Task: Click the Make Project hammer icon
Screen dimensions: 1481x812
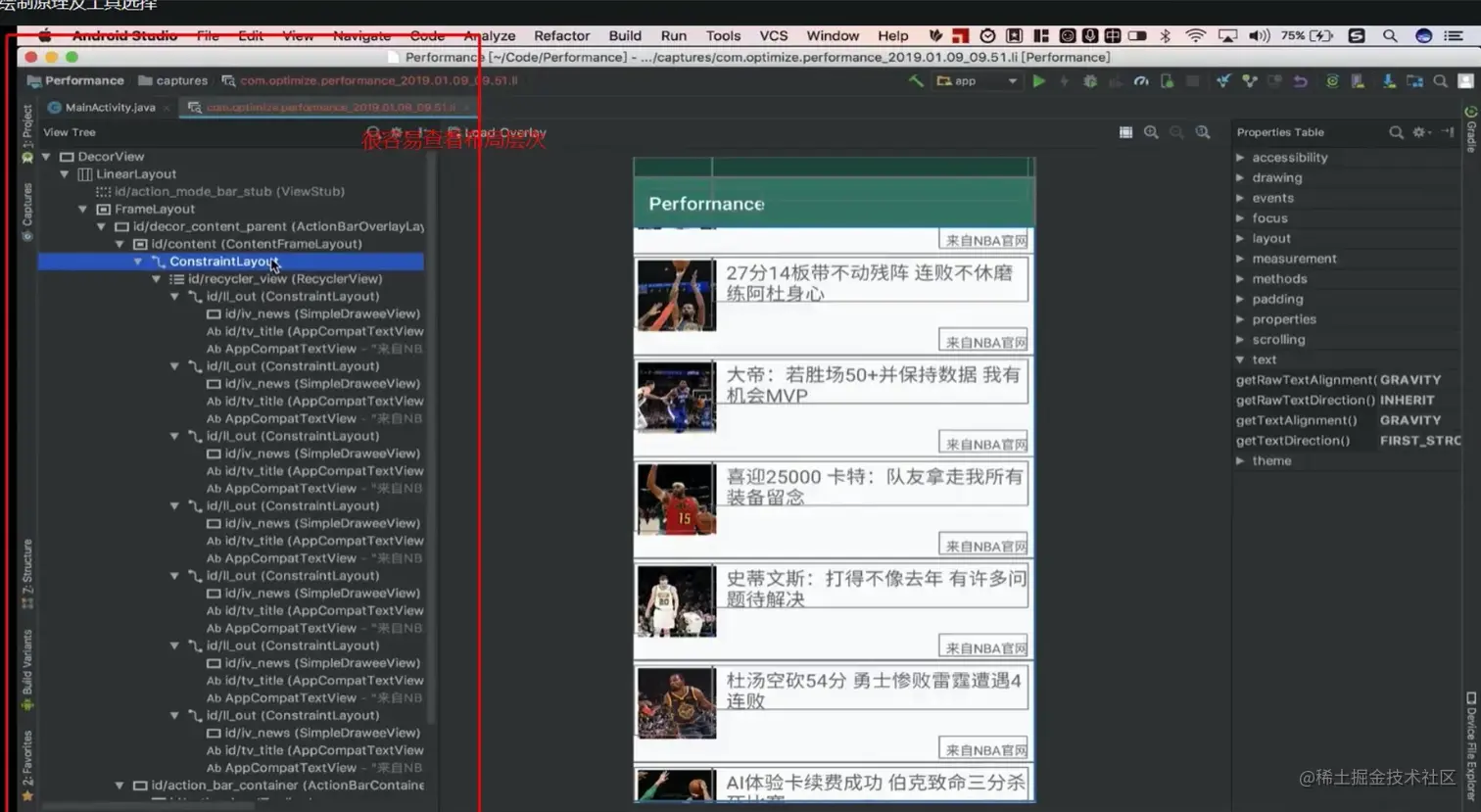Action: pyautogui.click(x=916, y=81)
